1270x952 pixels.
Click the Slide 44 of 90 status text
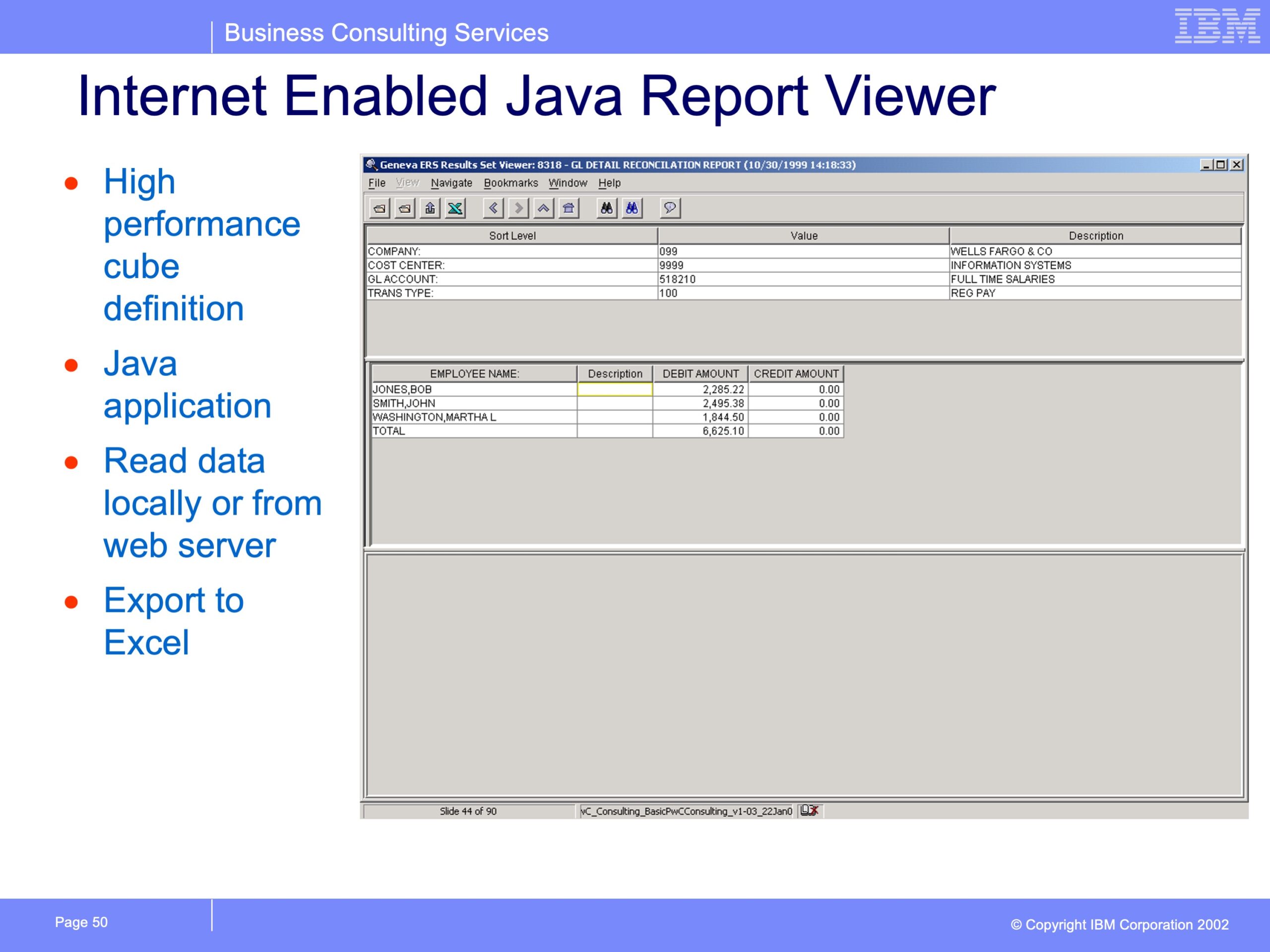[x=468, y=811]
